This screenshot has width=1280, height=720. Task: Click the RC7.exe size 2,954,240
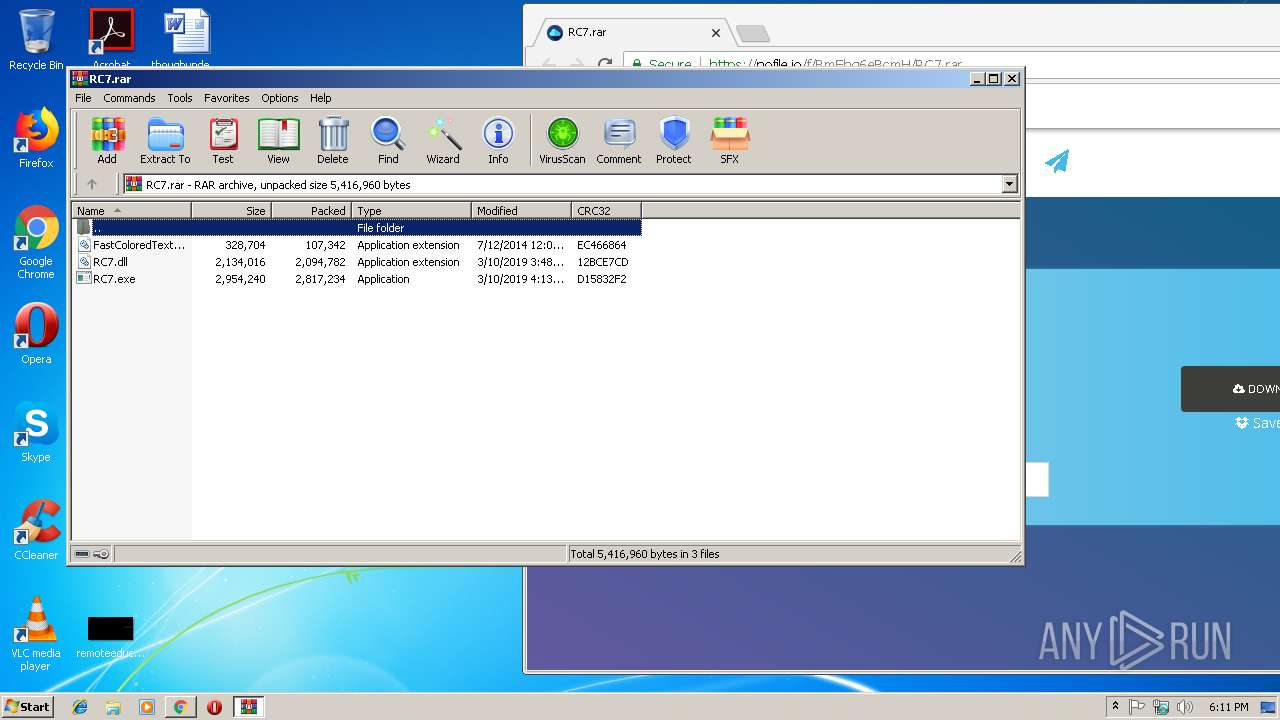pos(240,279)
